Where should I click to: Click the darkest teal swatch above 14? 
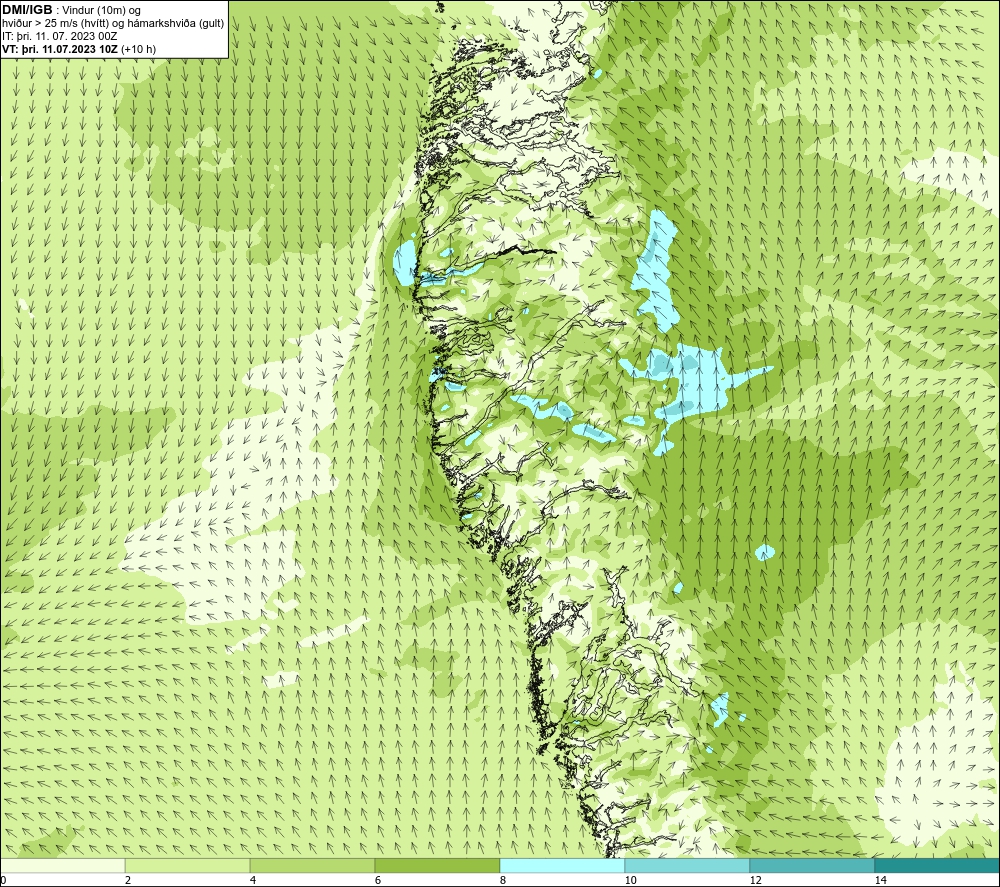click(x=938, y=865)
